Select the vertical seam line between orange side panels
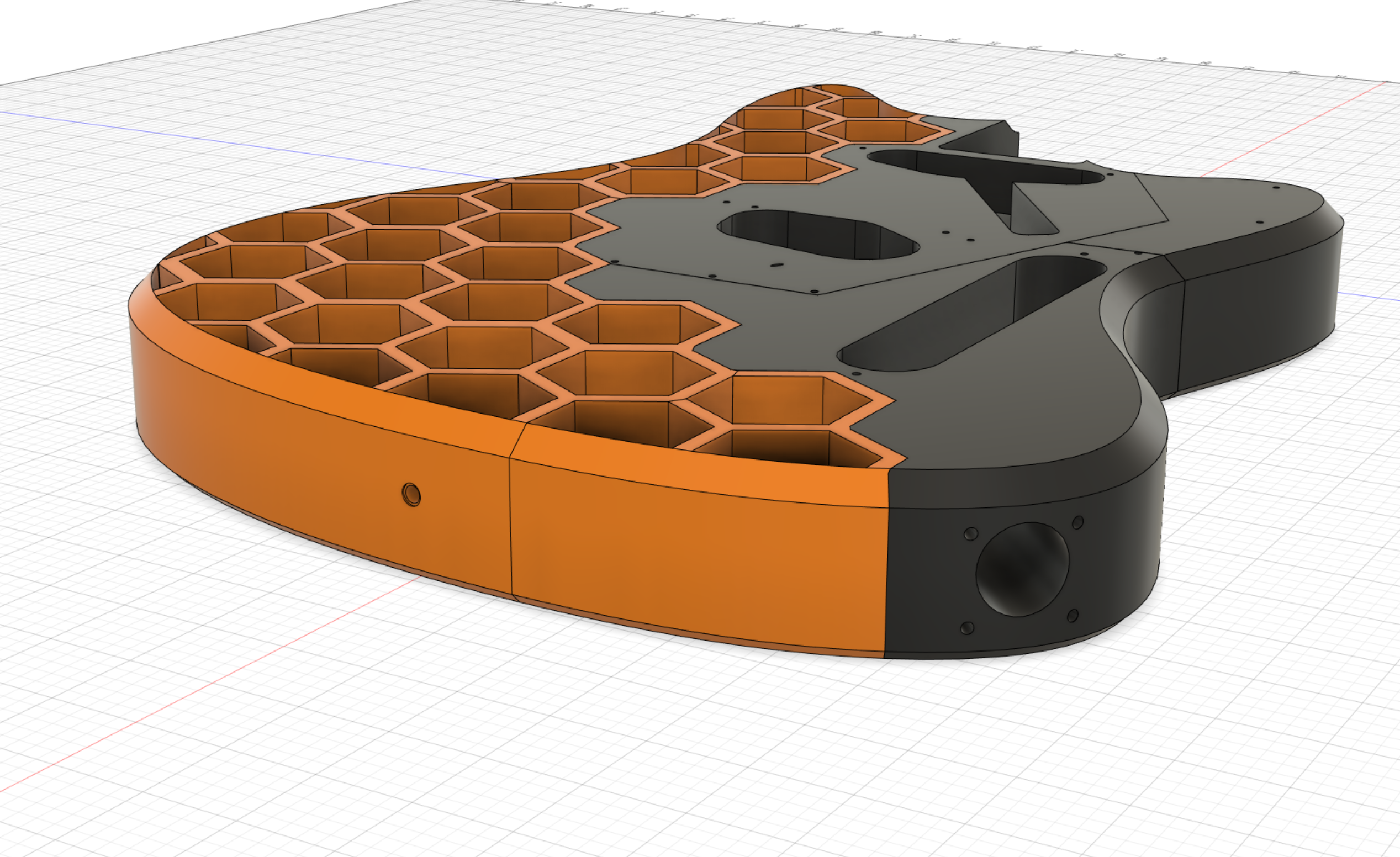The width and height of the screenshot is (1400, 857). [510, 526]
